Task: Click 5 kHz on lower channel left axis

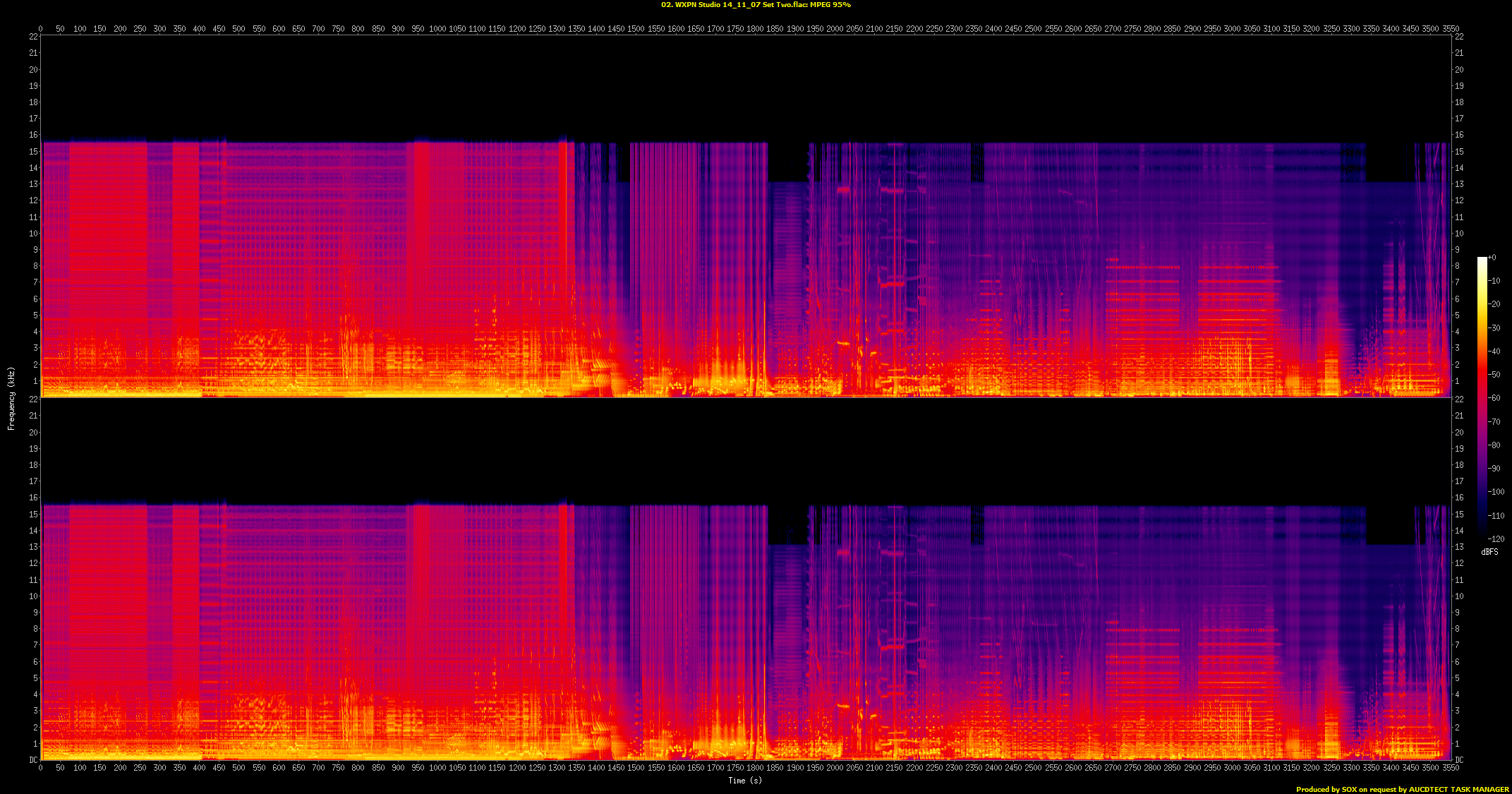Action: tap(35, 678)
